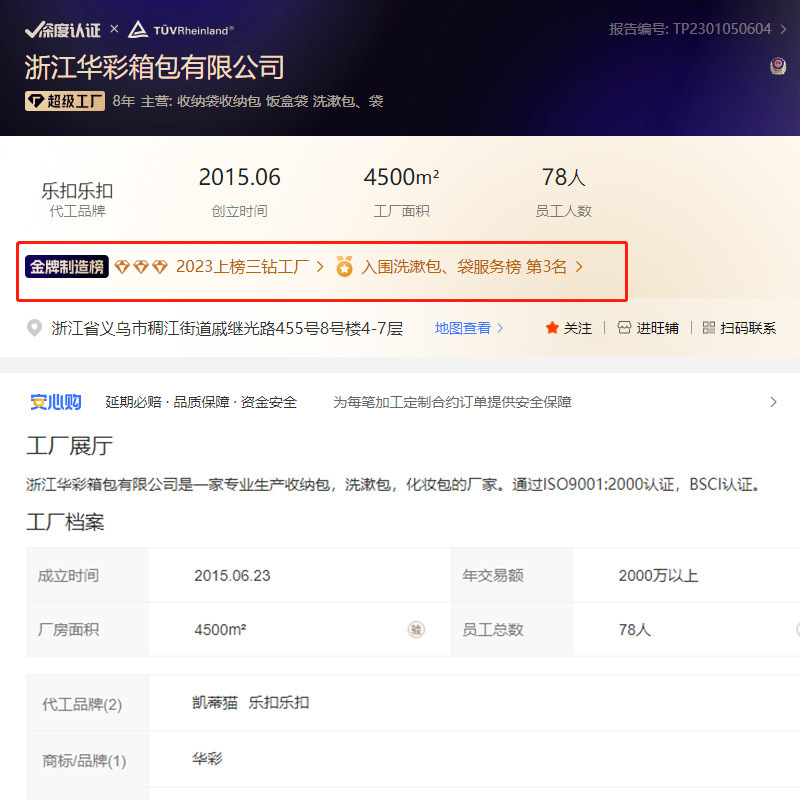Click 为每笔加工定制合约订单提供安全保障 text
The width and height of the screenshot is (800, 800).
[452, 402]
